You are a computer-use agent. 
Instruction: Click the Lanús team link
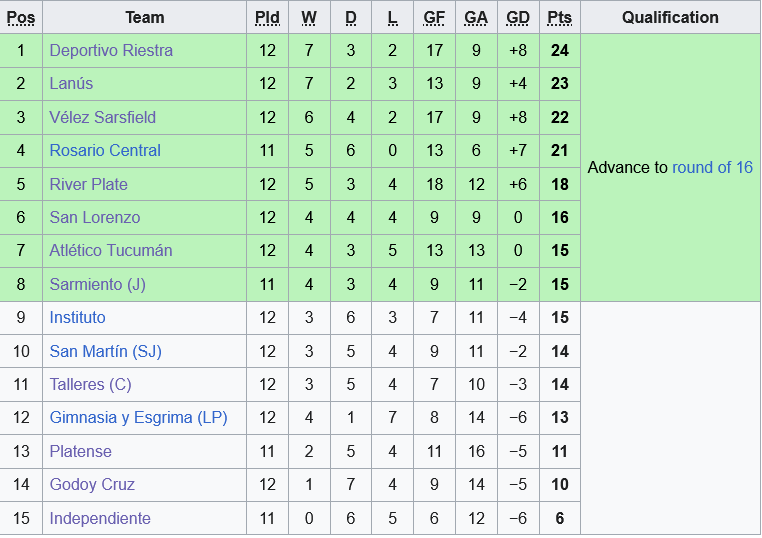[x=71, y=84]
